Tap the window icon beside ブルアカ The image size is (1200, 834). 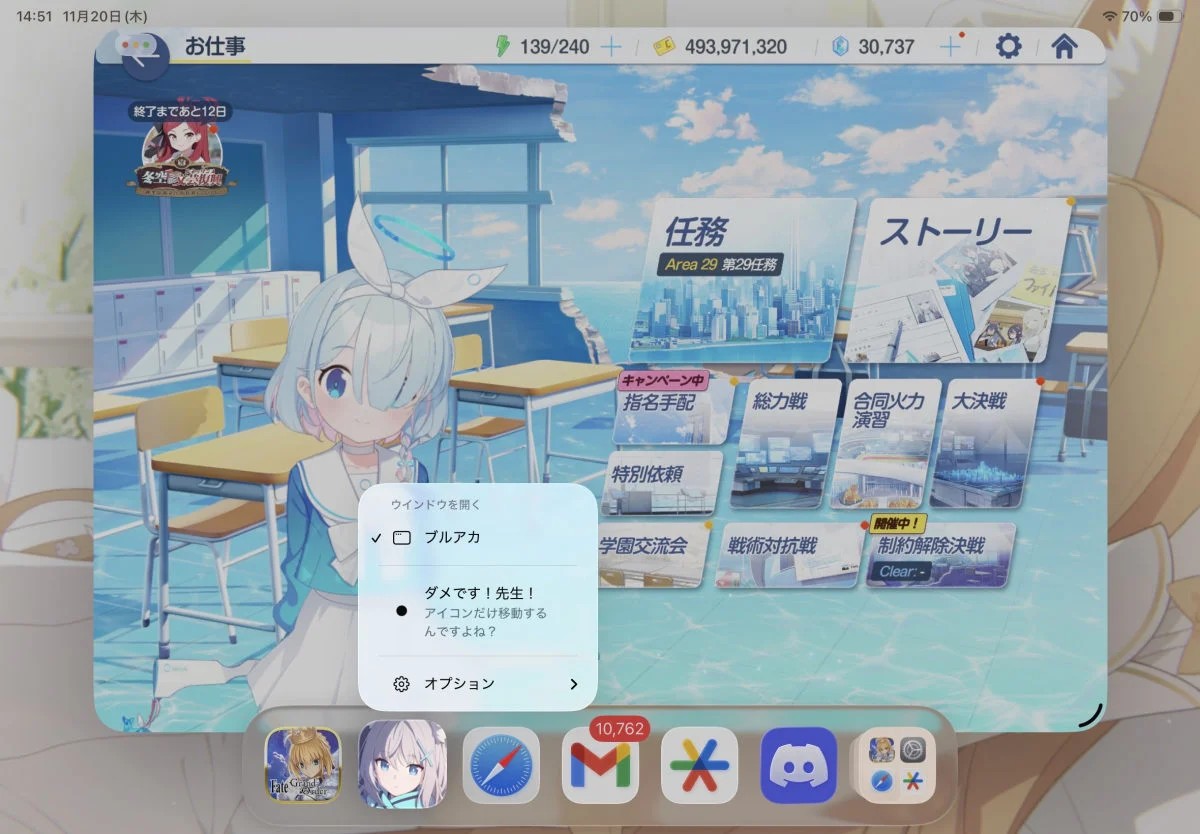coord(401,537)
